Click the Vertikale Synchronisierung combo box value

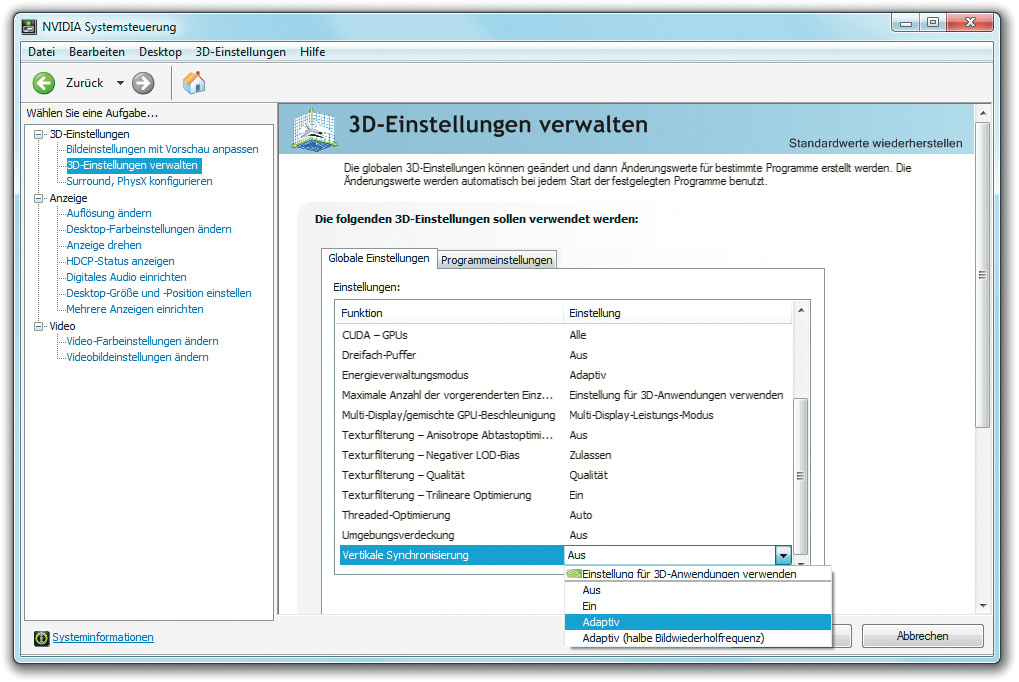(670, 555)
